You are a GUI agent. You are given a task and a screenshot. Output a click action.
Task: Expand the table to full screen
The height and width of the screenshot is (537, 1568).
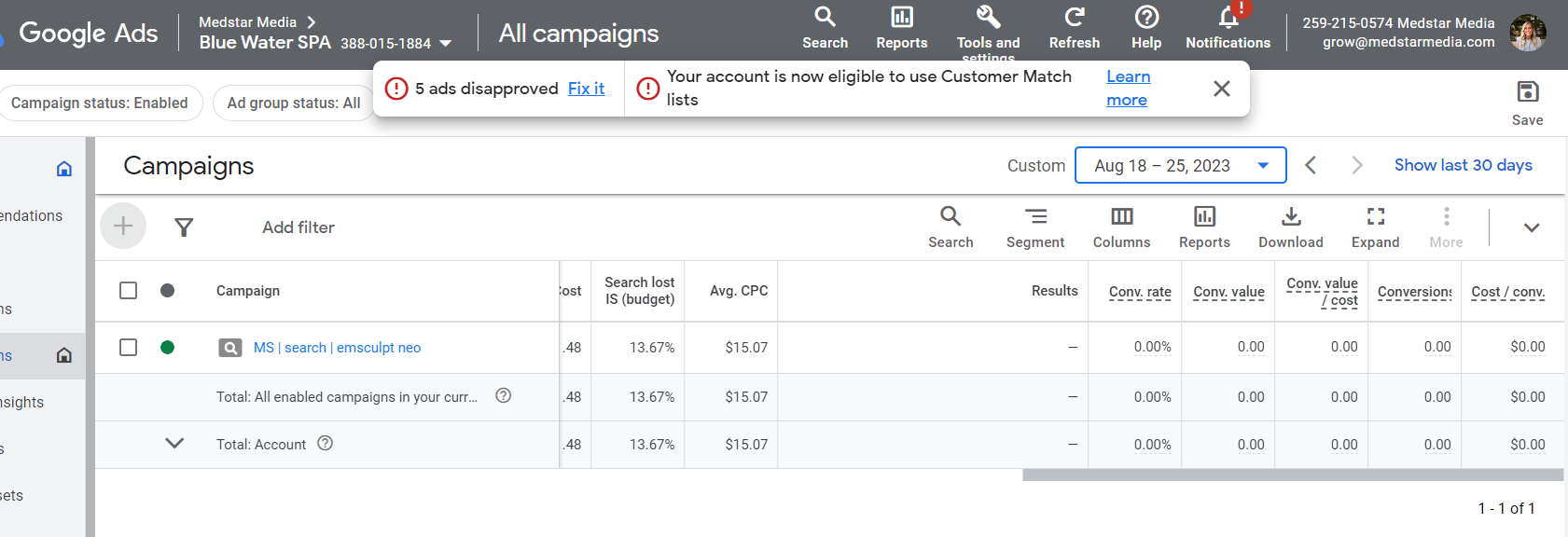point(1375,227)
